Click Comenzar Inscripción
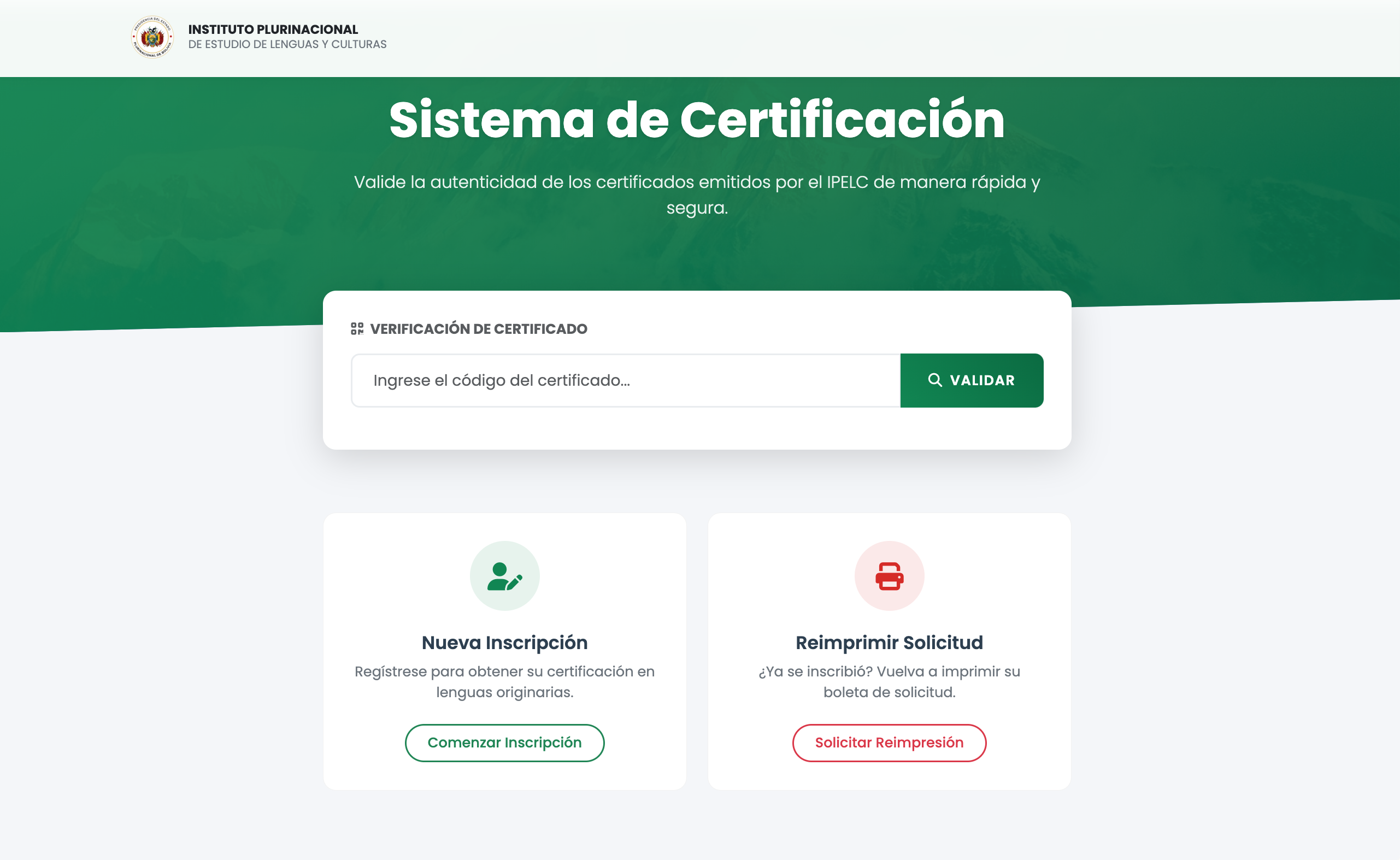The width and height of the screenshot is (1400, 860). 504,743
